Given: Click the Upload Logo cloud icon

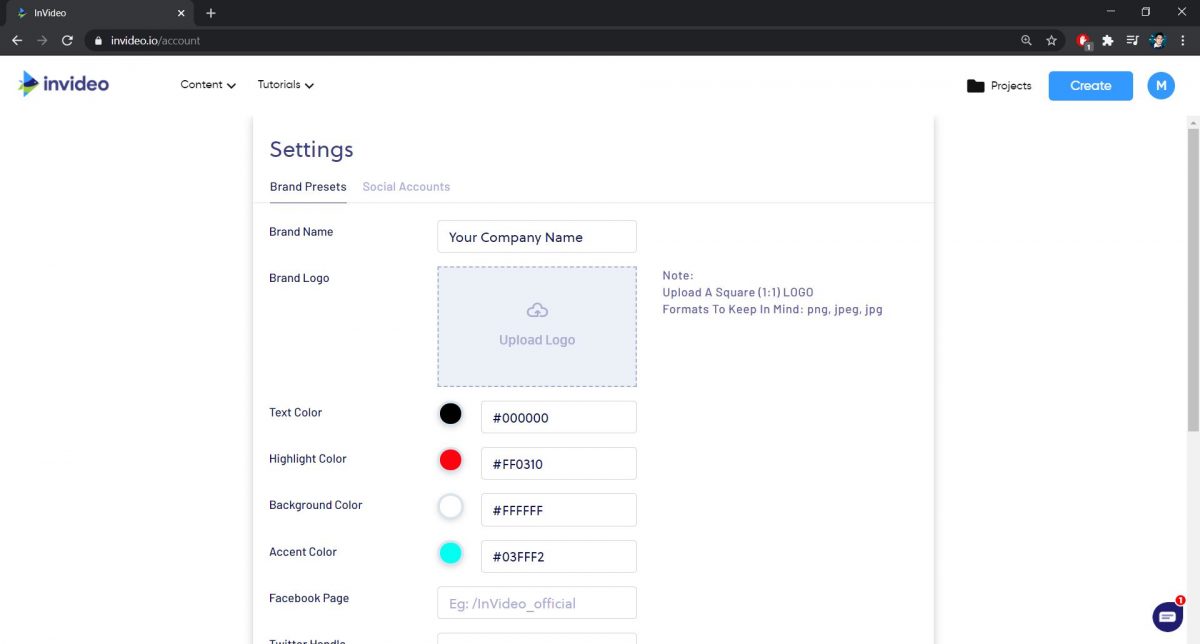Looking at the screenshot, I should click(x=537, y=310).
